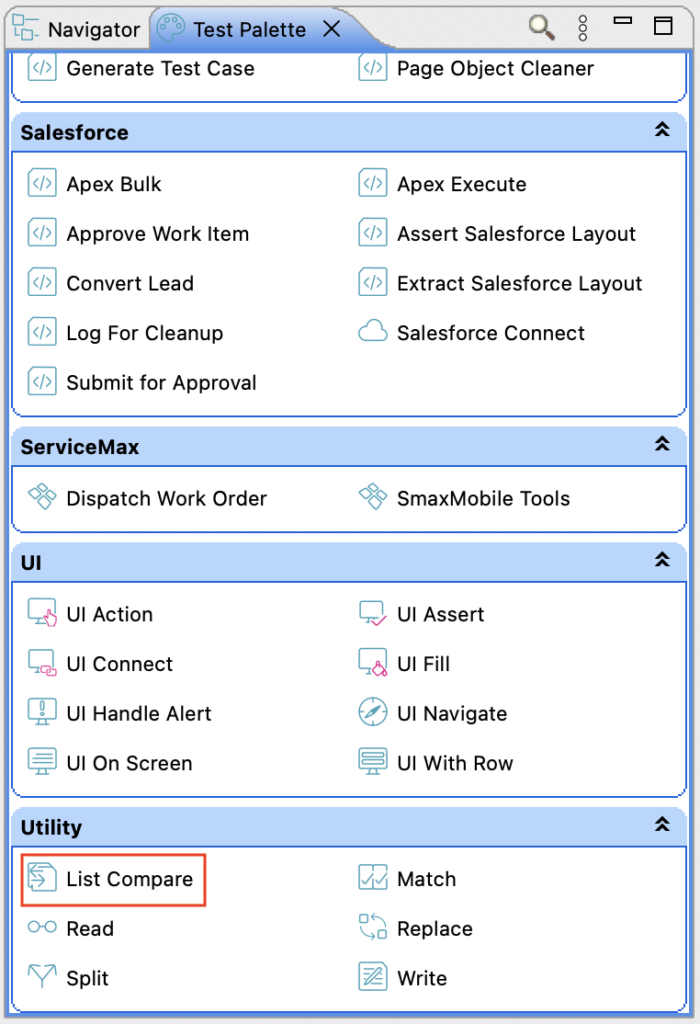
Task: Collapse the ServiceMax section
Action: click(x=661, y=445)
